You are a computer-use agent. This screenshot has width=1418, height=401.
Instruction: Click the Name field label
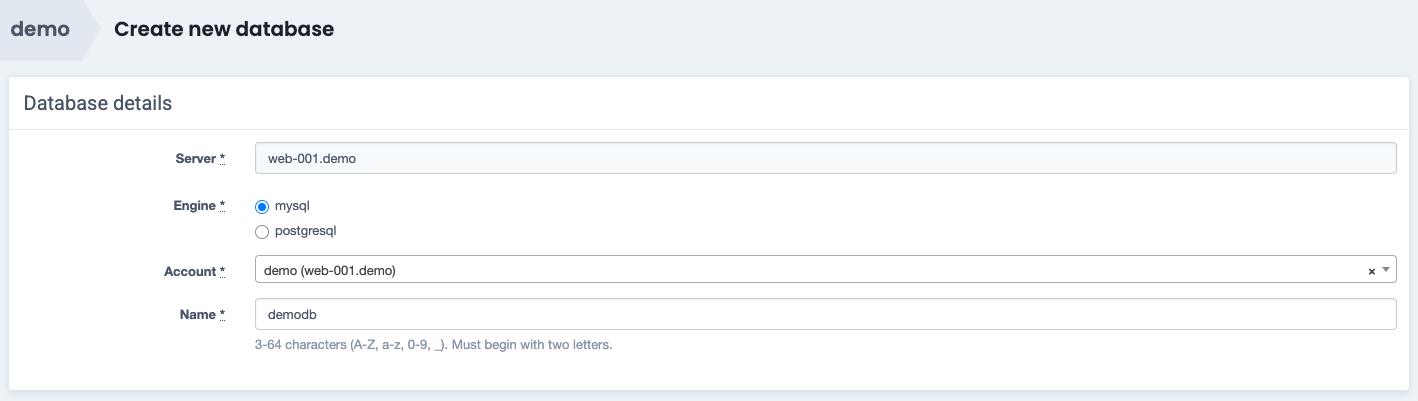click(x=198, y=315)
